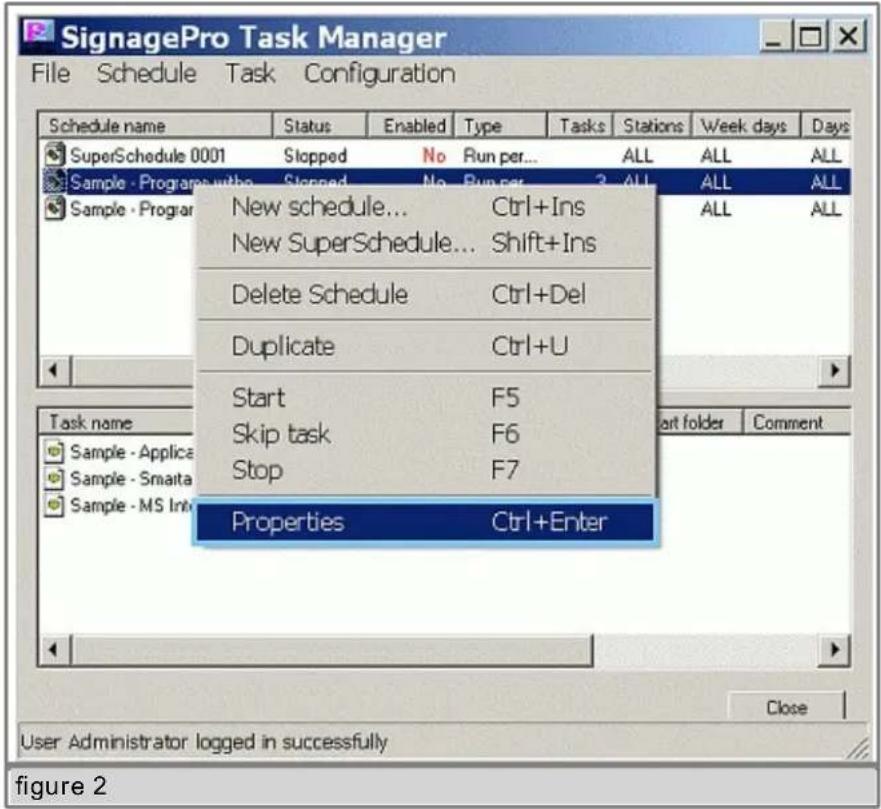Click the Sample - Smarta task icon
Image resolution: width=881 pixels, height=809 pixels.
tap(54, 478)
